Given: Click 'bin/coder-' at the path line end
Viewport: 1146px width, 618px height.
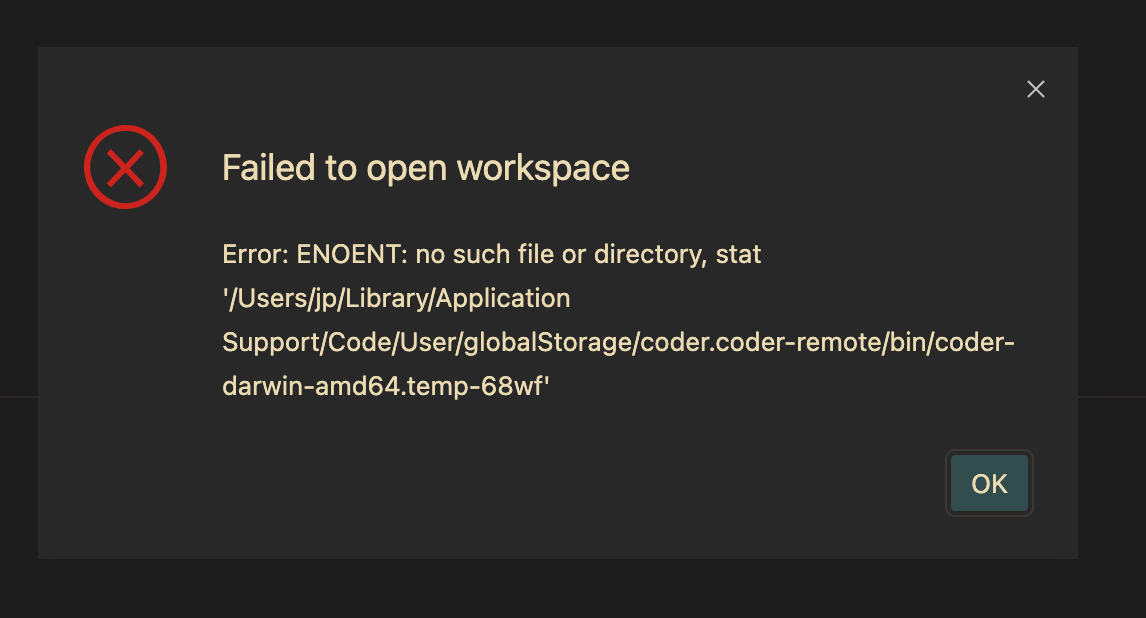Looking at the screenshot, I should point(952,343).
